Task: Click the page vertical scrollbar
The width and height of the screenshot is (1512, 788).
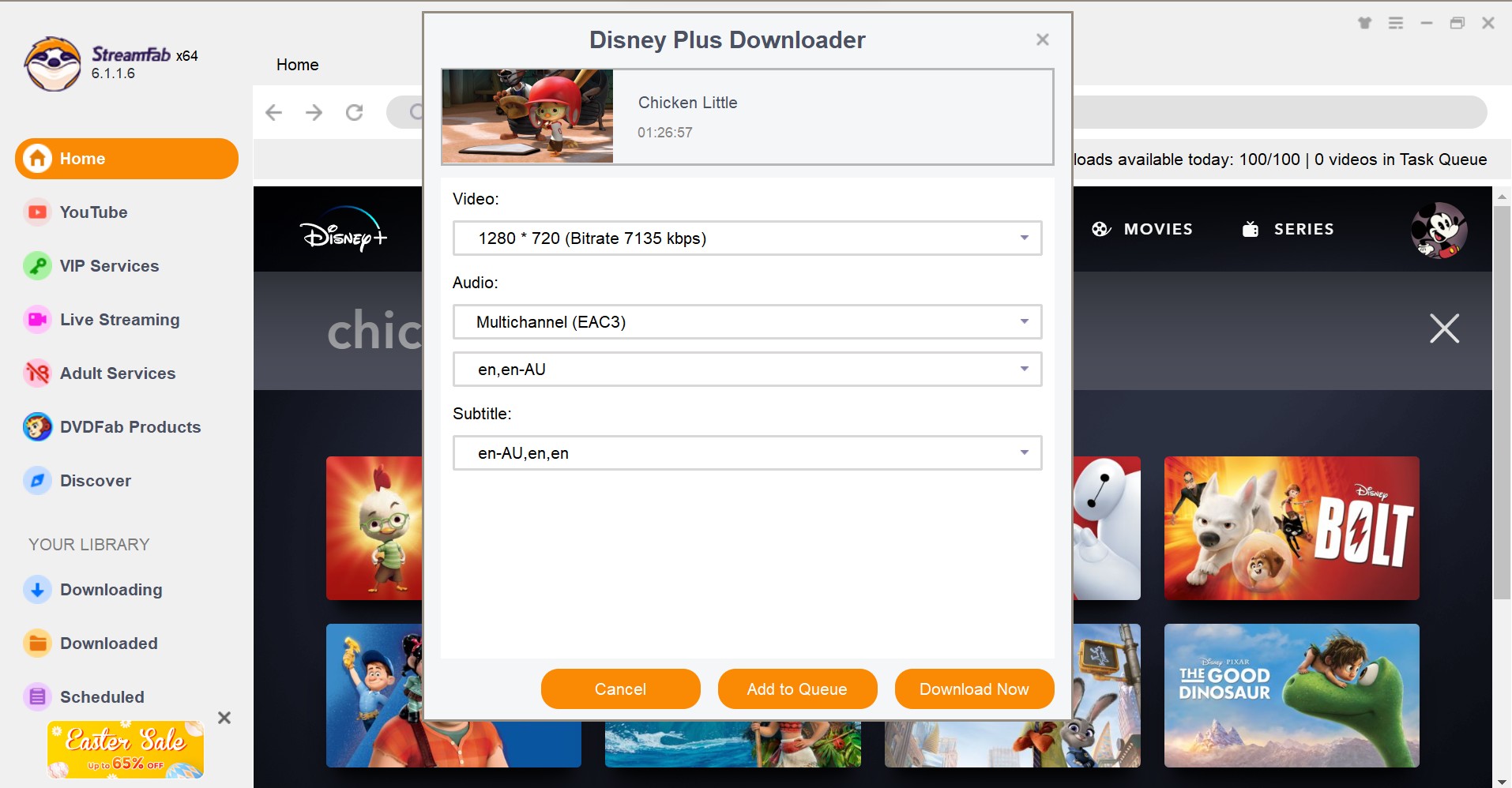Action: 1502,403
